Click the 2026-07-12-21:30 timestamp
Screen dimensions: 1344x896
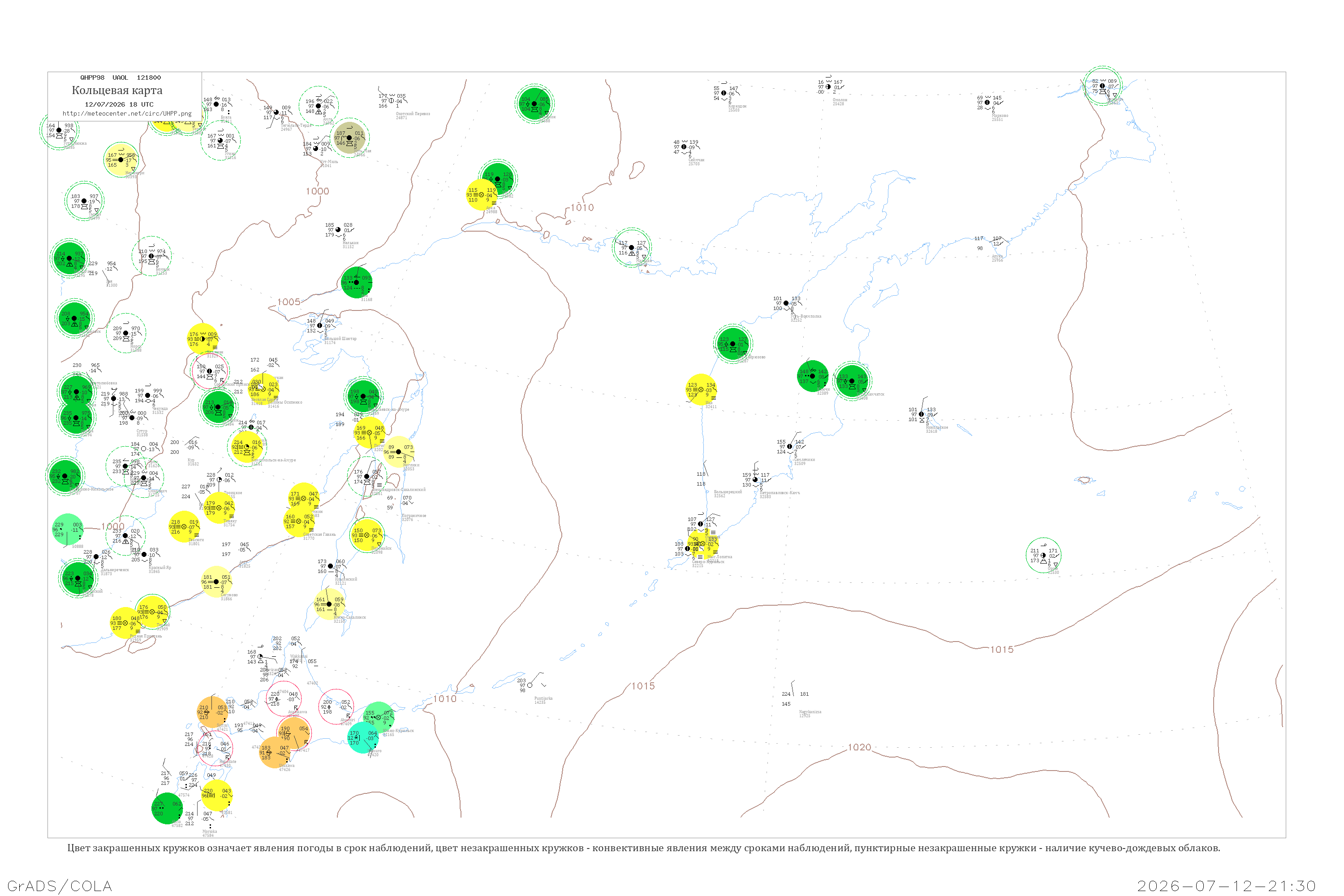1227,886
